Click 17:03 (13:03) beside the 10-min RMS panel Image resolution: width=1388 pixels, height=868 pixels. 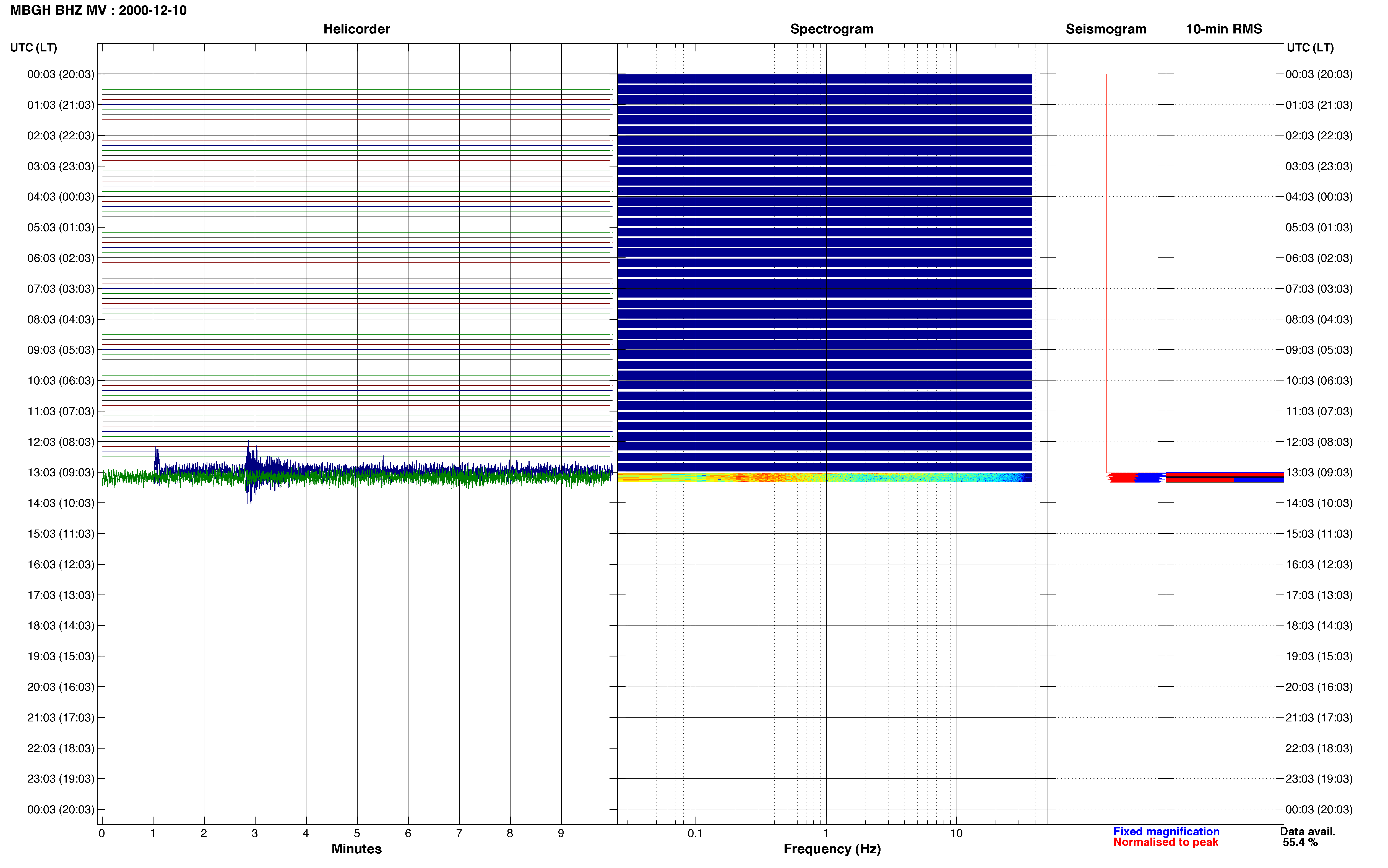[x=1319, y=595]
